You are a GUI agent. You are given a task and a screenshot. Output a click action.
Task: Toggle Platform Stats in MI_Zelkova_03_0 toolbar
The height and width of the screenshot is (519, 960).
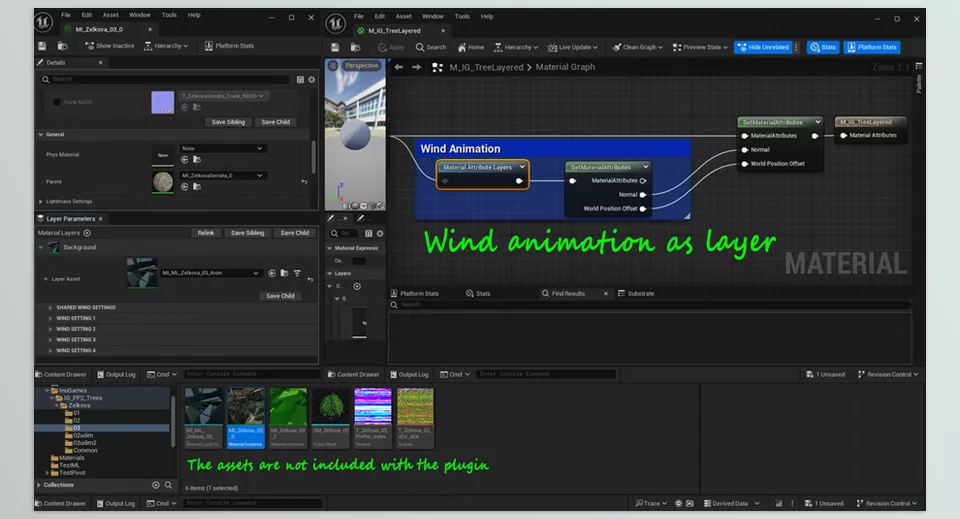point(229,46)
